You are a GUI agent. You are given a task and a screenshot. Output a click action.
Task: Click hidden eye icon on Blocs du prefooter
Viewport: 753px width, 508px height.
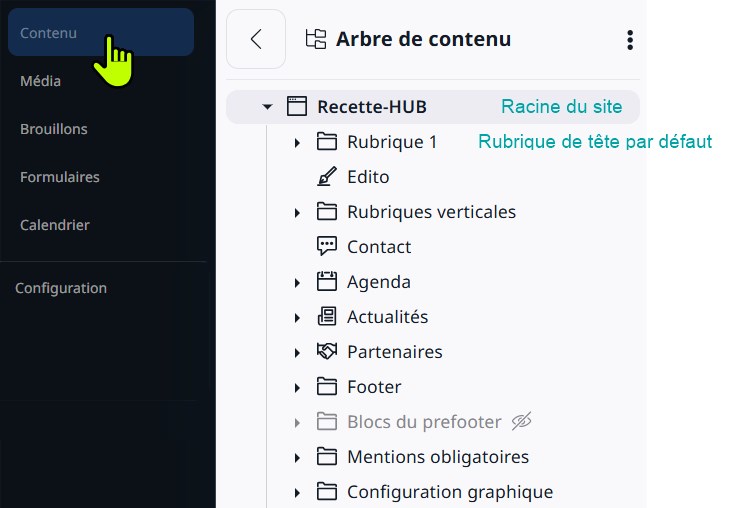[522, 421]
